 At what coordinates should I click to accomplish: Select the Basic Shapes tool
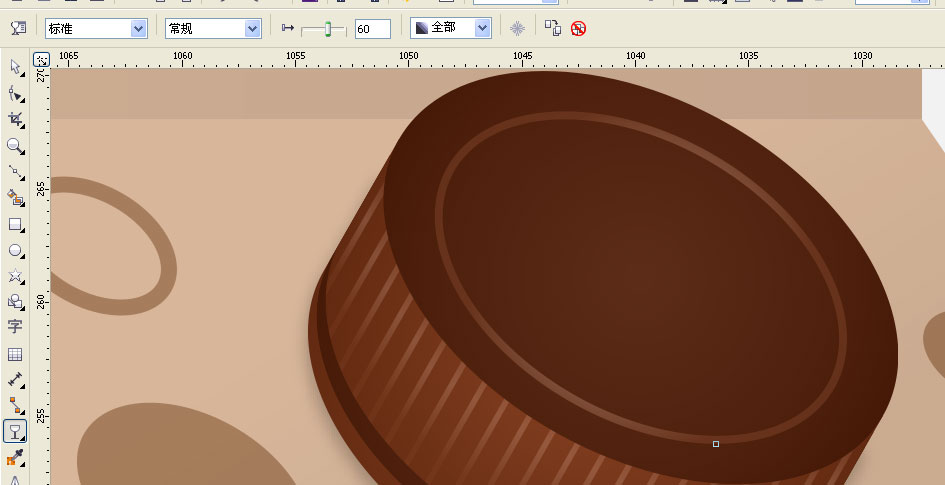16,301
